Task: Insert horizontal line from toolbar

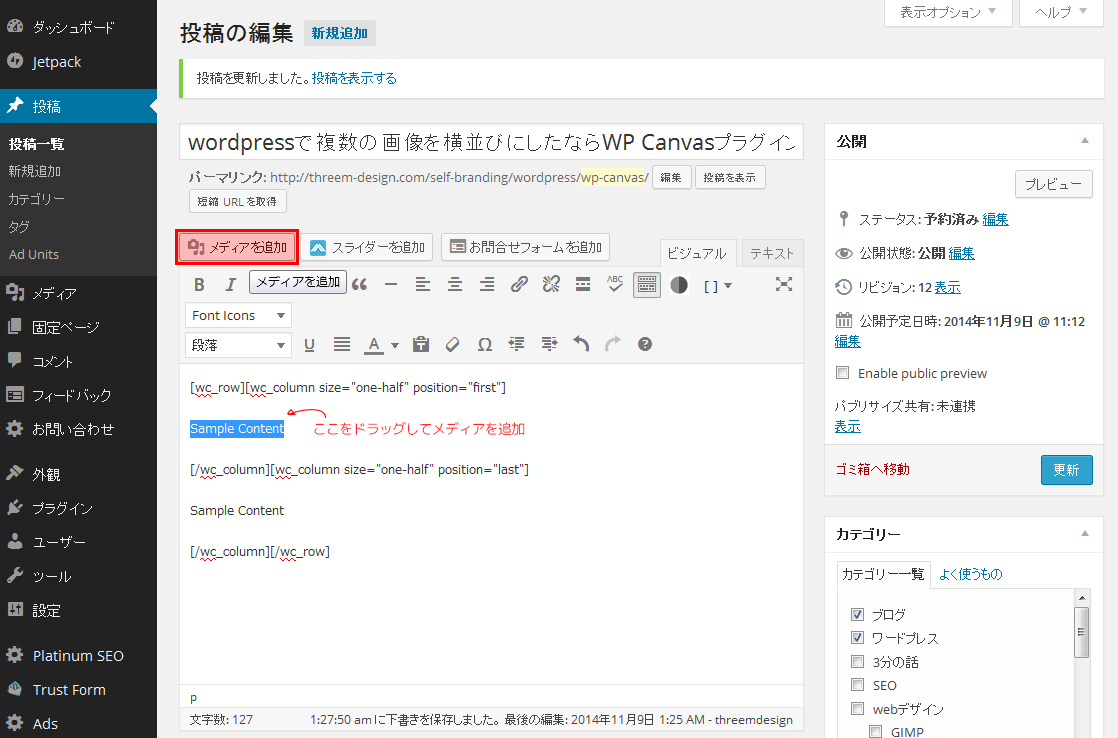Action: point(391,285)
